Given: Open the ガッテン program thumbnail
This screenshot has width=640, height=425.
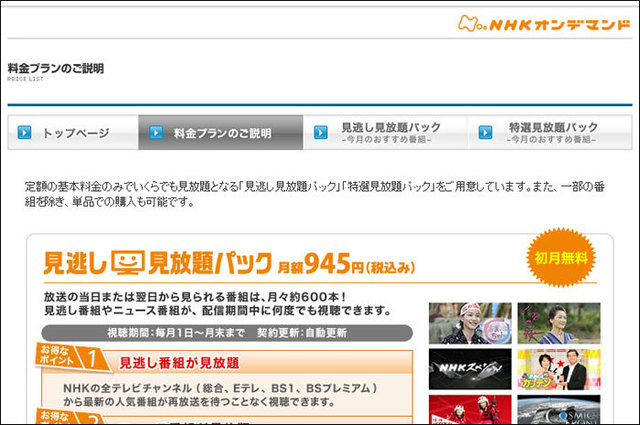Looking at the screenshot, I should pos(559,368).
